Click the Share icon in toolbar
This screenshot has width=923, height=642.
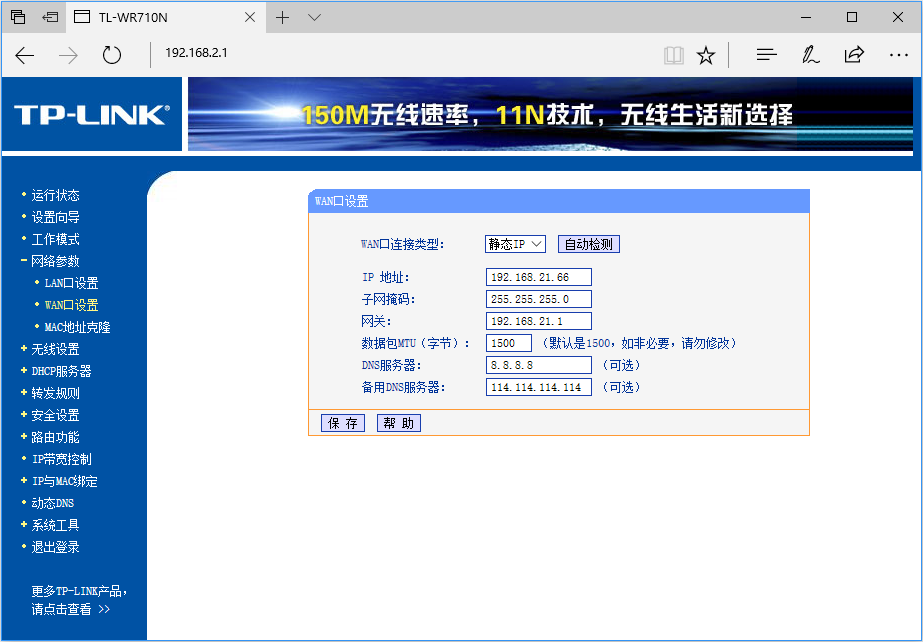point(854,55)
